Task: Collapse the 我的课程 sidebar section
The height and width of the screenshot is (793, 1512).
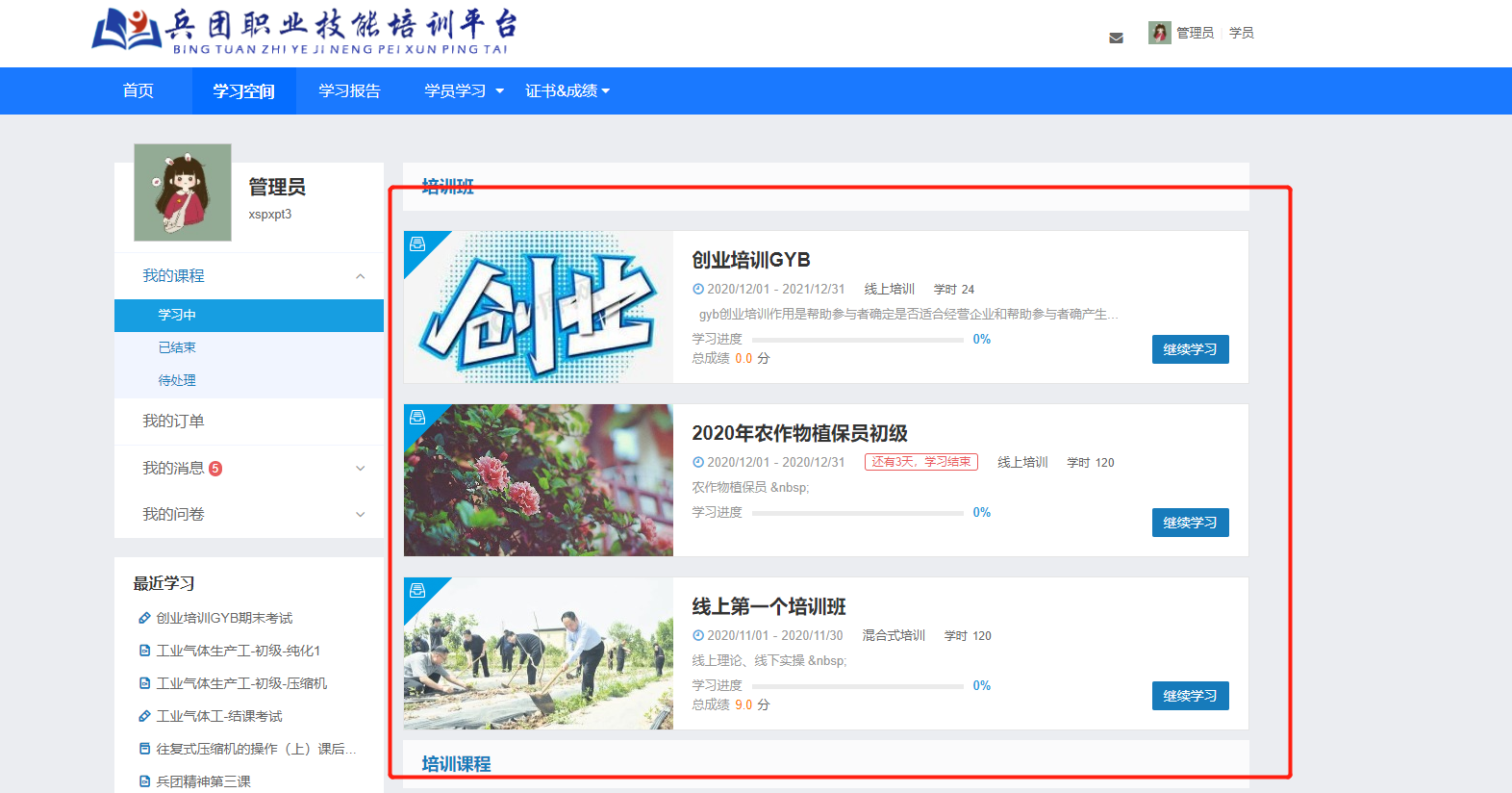Action: pos(360,276)
